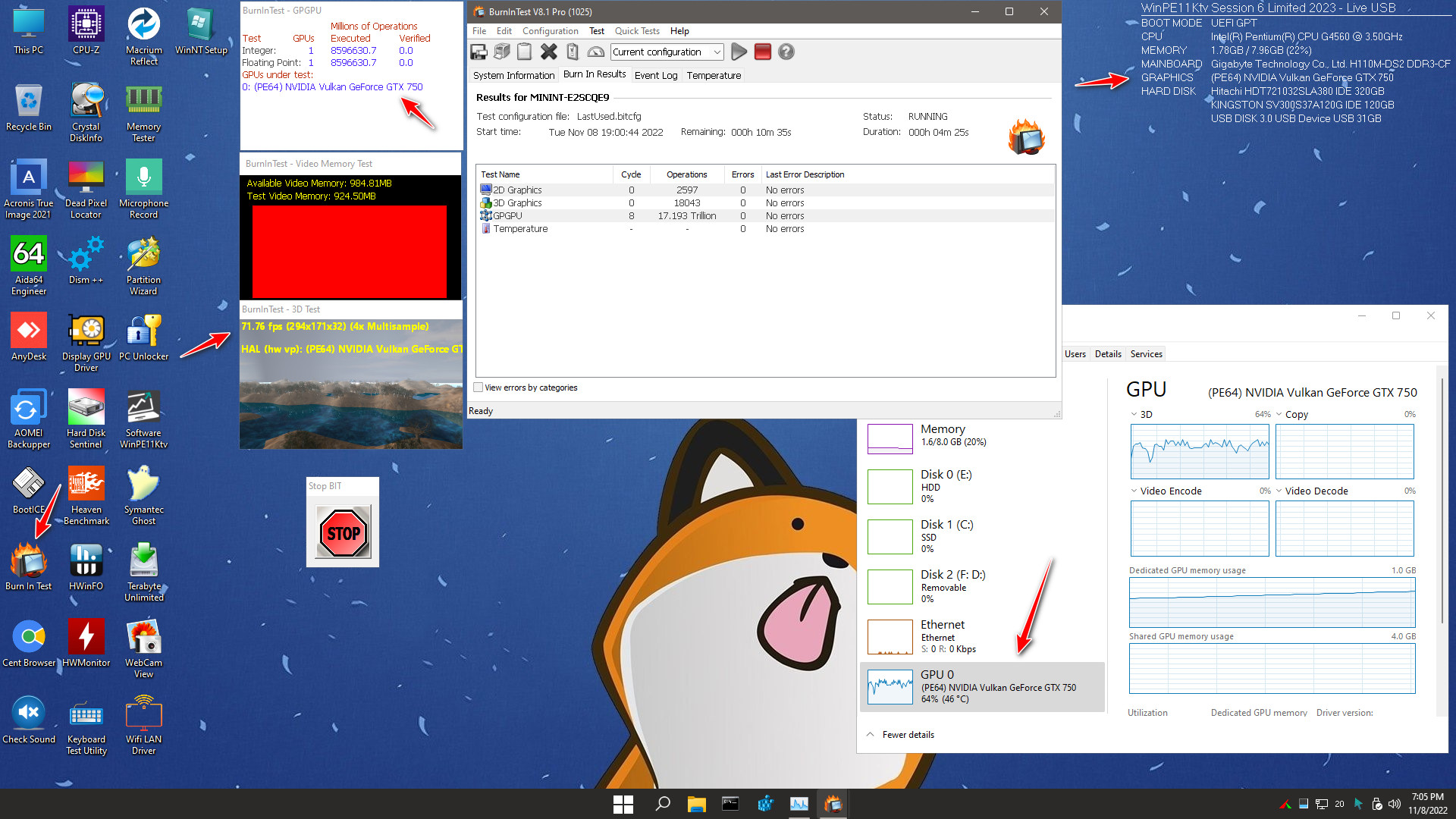The image size is (1456, 819).
Task: Open the Video Decode graph dropdown
Action: pos(1279,491)
